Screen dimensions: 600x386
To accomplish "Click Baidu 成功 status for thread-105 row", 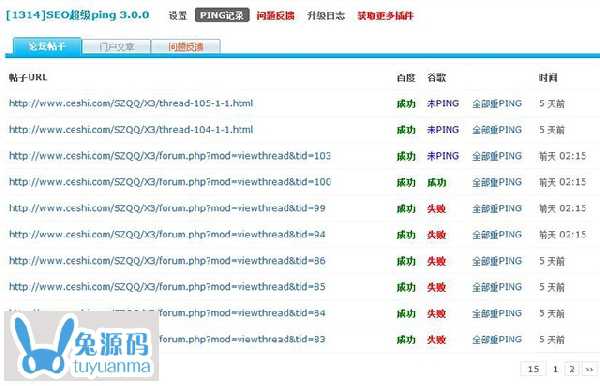I will [406, 104].
